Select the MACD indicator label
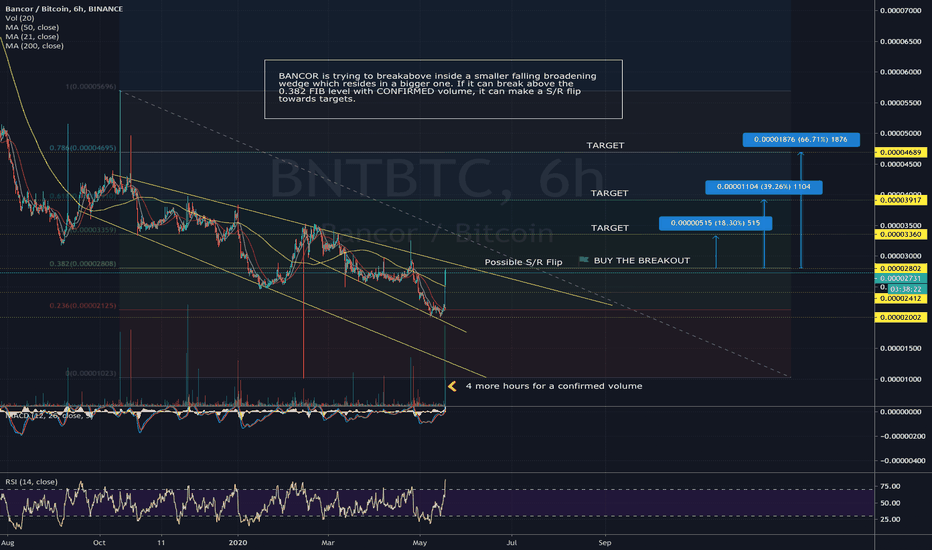The image size is (932, 550). click(49, 415)
